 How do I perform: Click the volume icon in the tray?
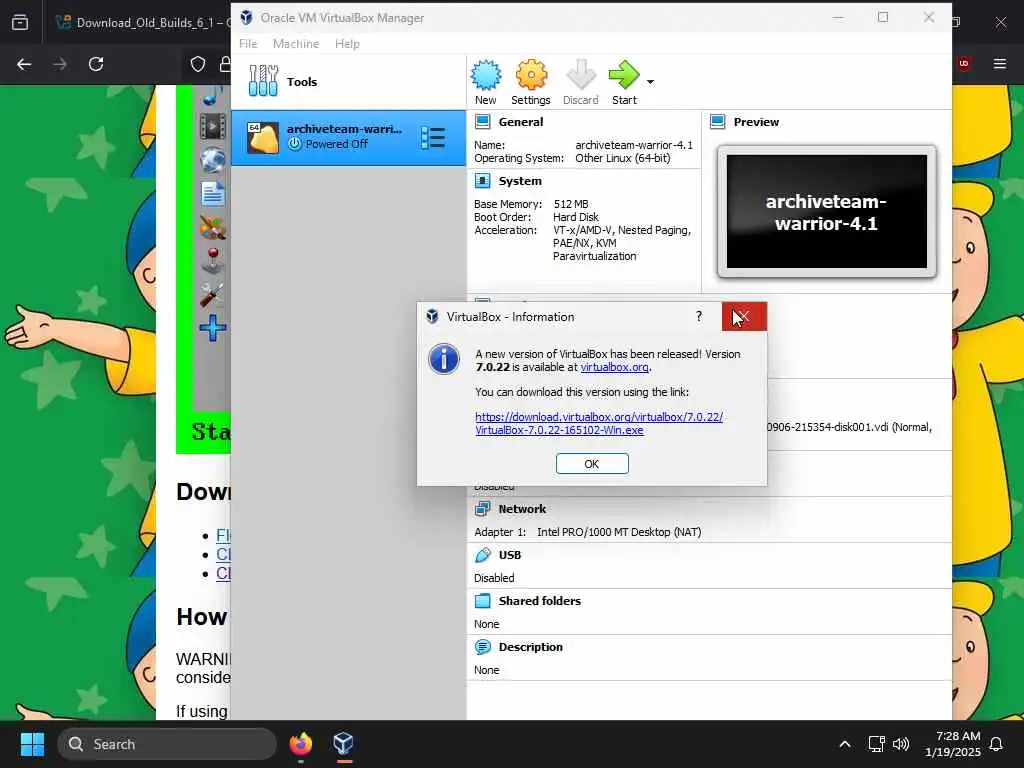click(901, 744)
